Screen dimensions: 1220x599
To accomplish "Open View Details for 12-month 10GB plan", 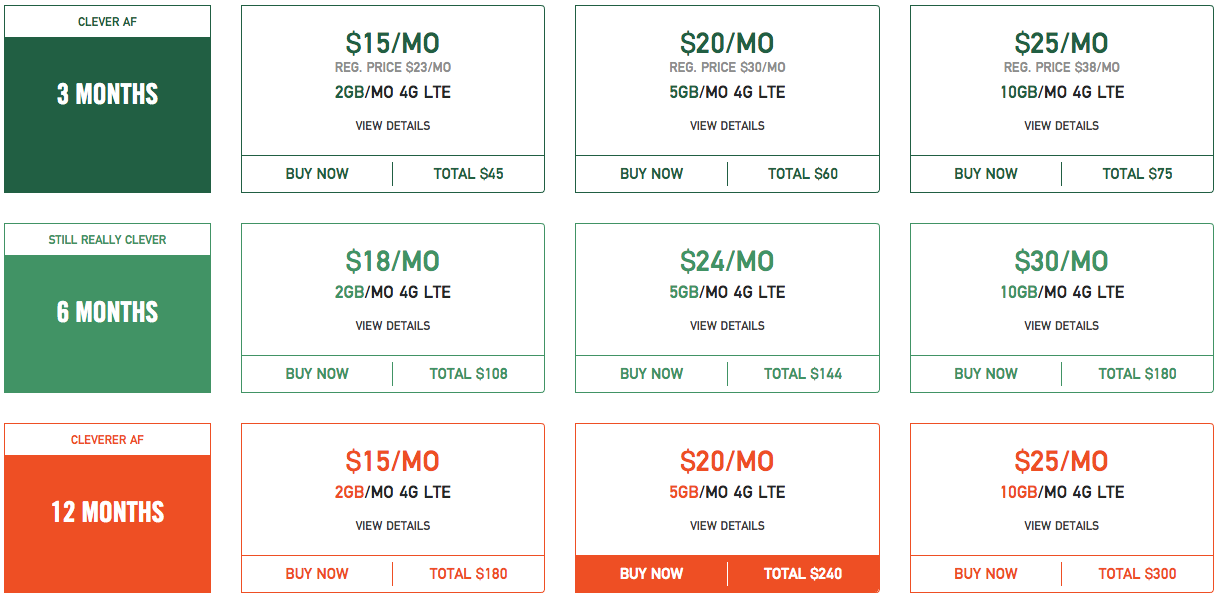I will 1062,526.
